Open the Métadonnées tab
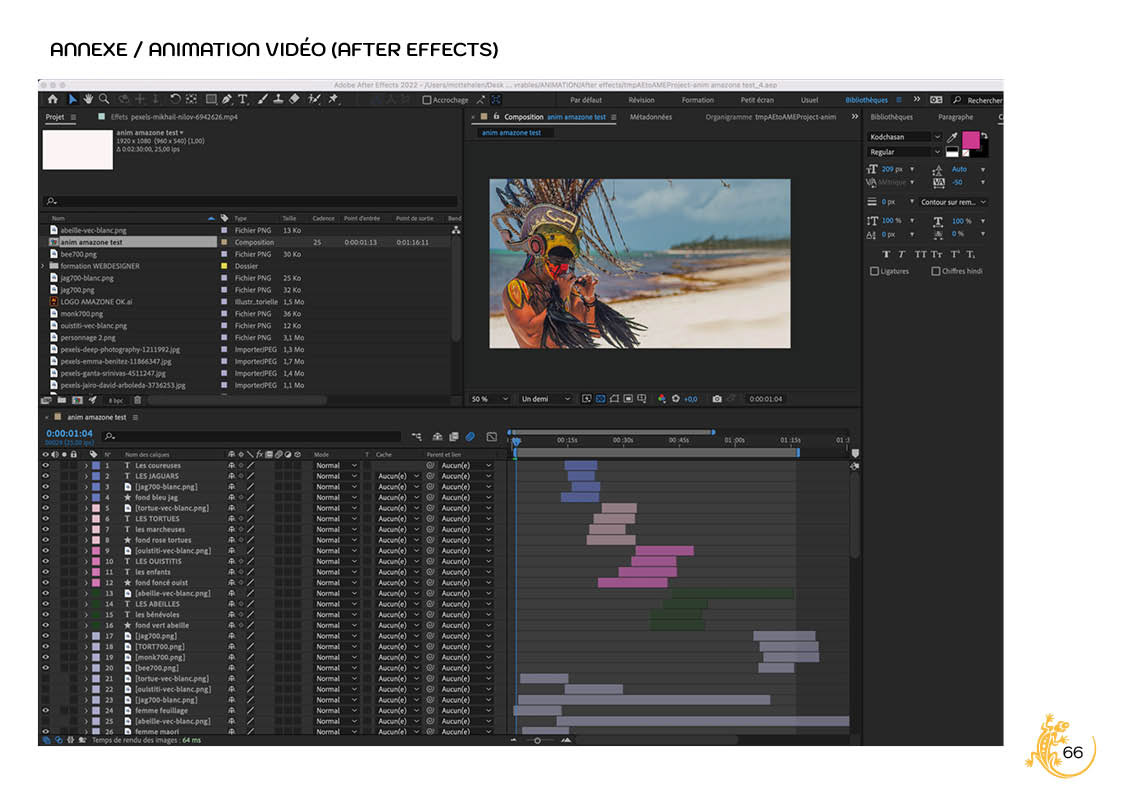The height and width of the screenshot is (794, 1123). (650, 117)
